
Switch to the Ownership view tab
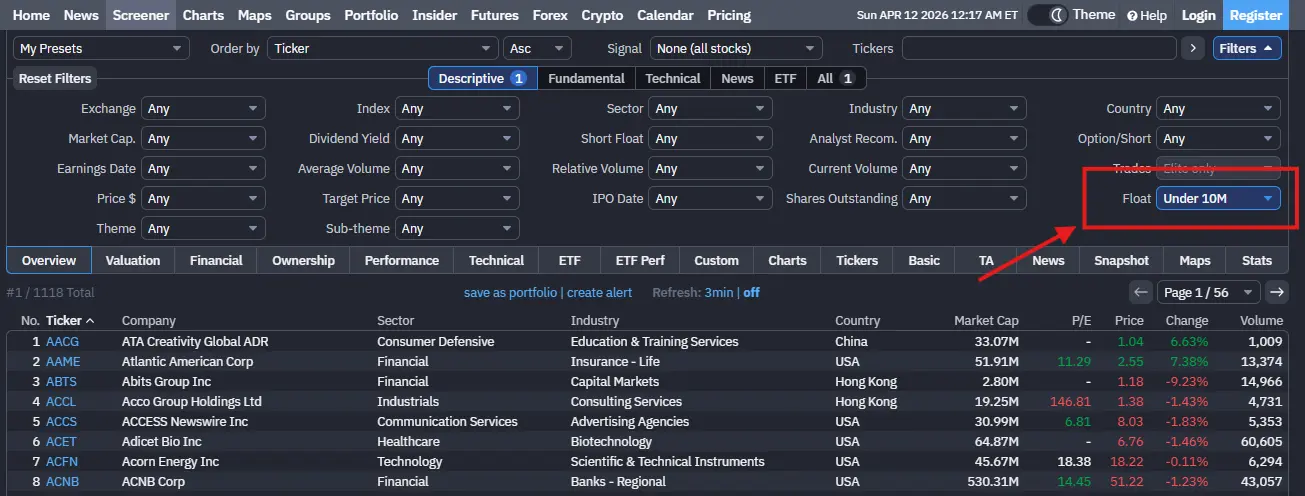coord(303,260)
